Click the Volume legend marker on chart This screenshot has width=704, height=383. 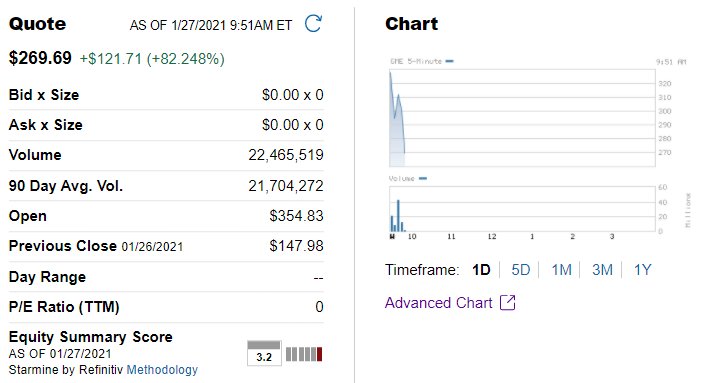click(x=422, y=178)
